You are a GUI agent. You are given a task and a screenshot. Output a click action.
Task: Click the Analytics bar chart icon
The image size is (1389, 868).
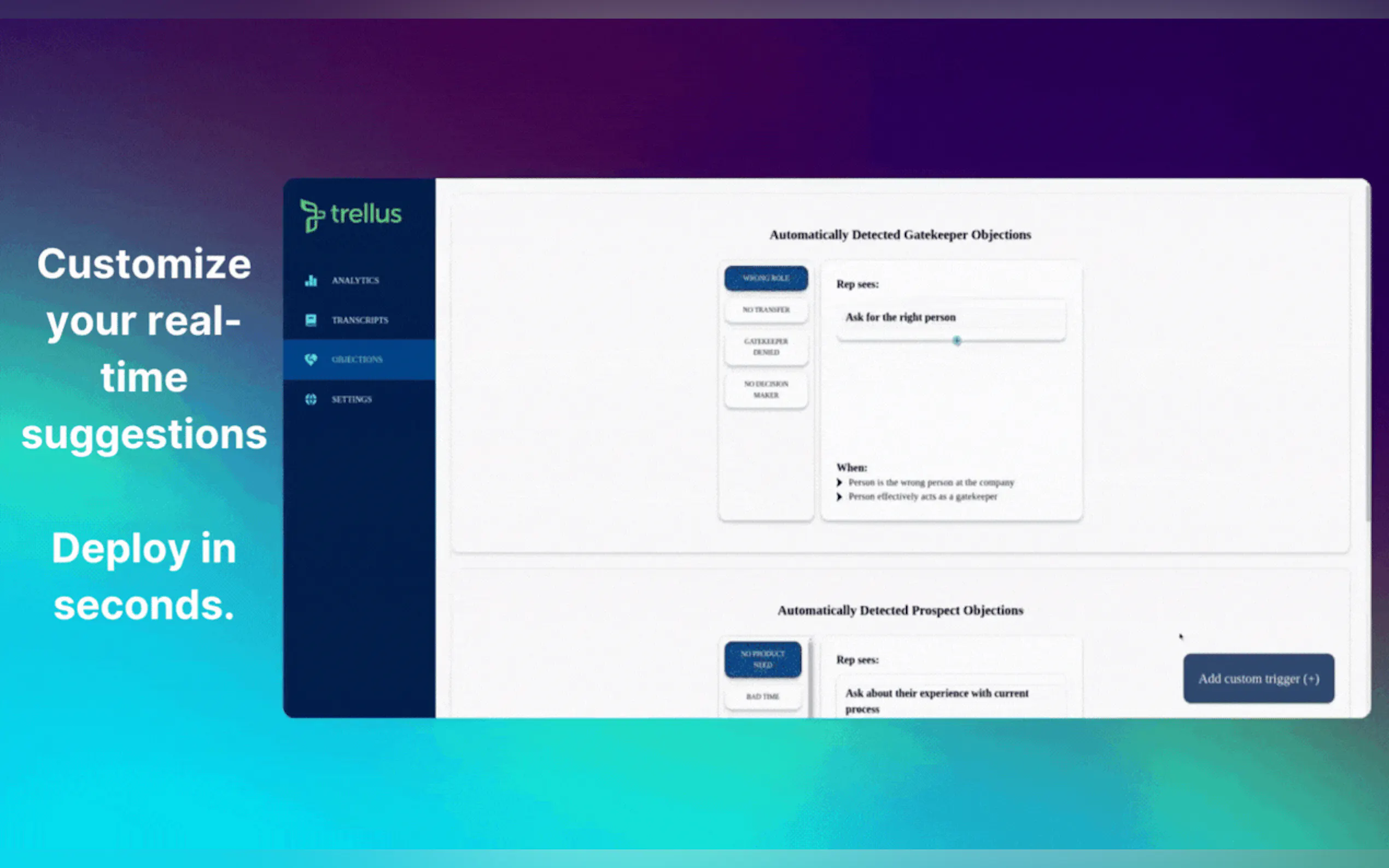[311, 280]
